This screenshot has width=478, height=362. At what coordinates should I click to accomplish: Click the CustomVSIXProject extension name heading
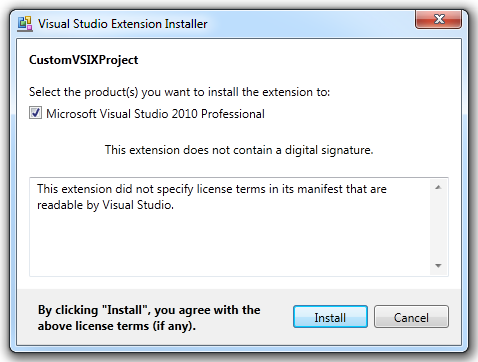click(83, 60)
